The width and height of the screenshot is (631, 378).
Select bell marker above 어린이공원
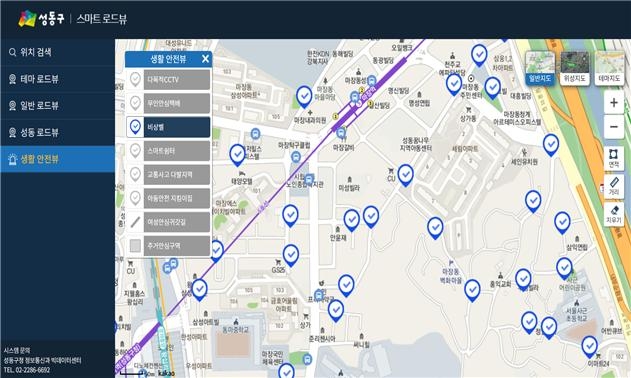564,269
